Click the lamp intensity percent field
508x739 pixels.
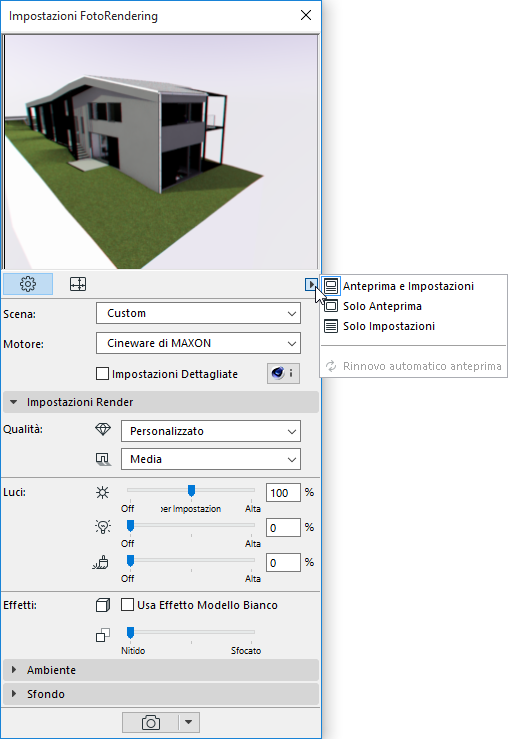click(283, 527)
